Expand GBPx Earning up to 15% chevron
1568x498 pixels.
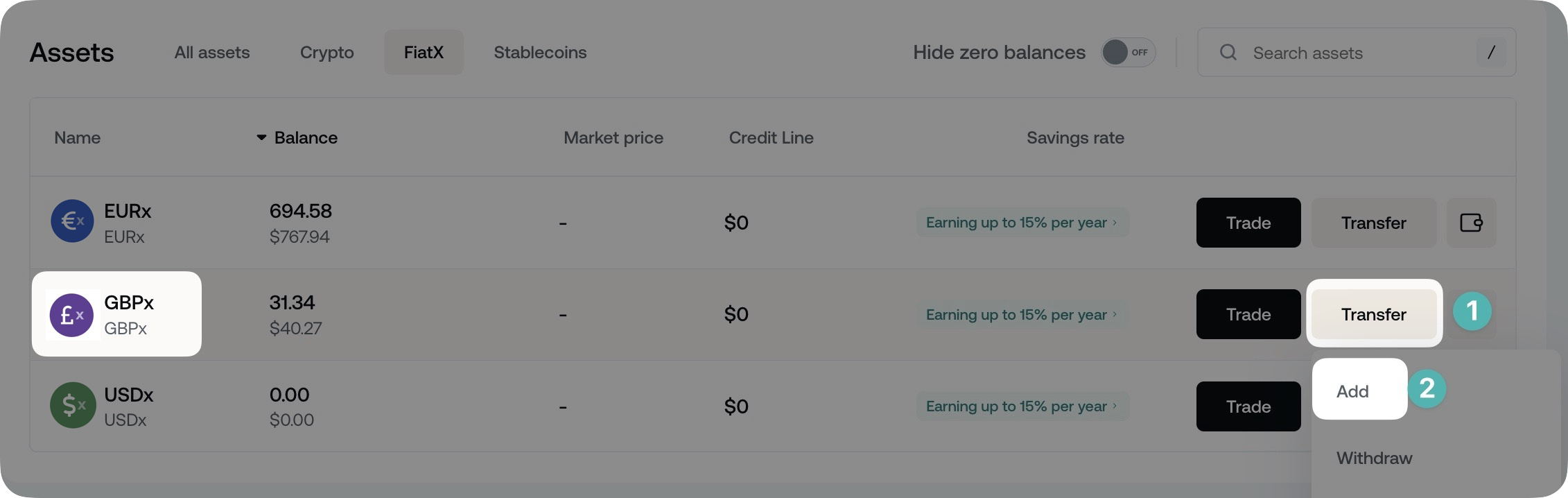[1115, 314]
